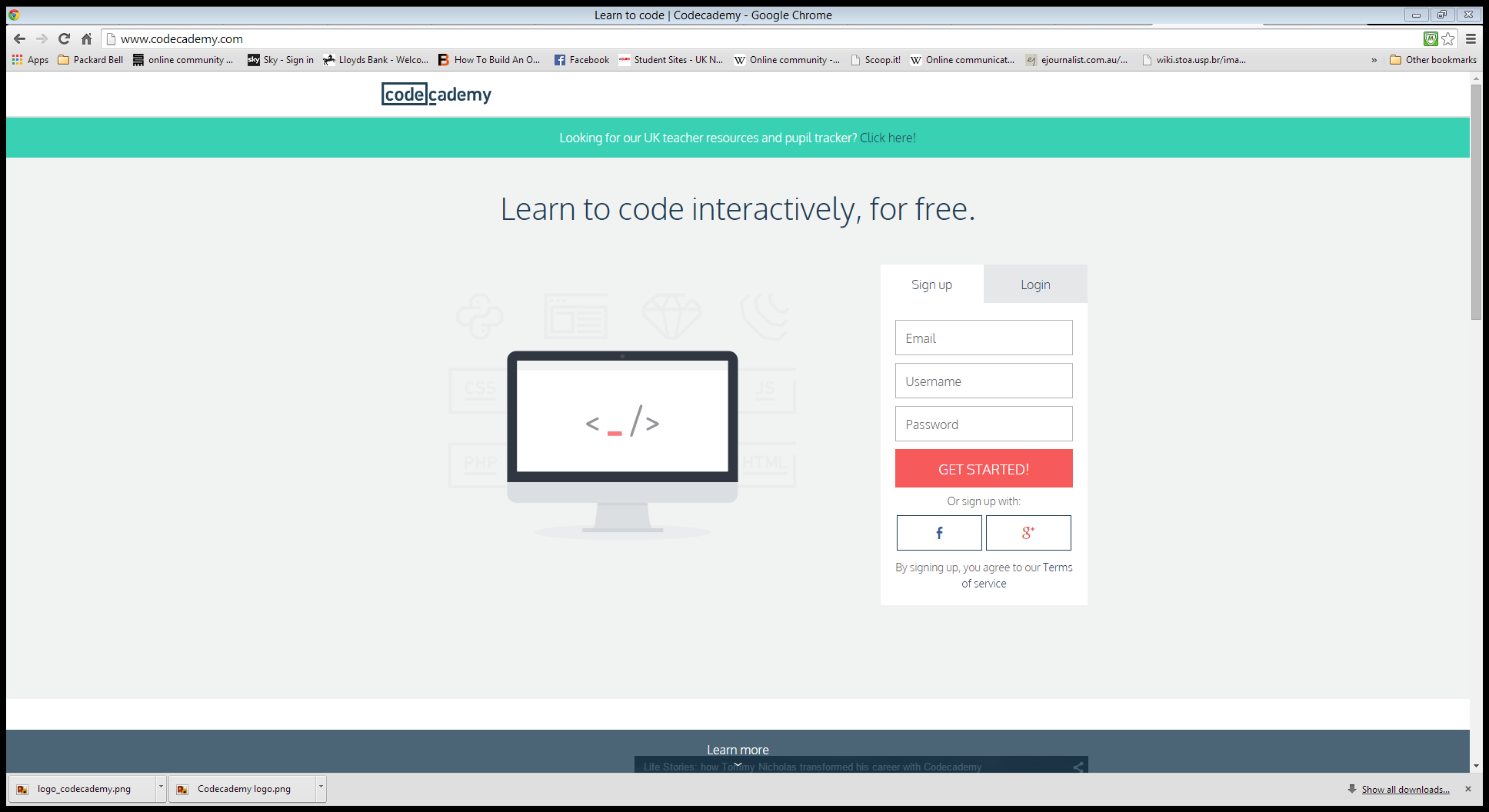The width and height of the screenshot is (1489, 812).
Task: Go back with the browser back arrow
Action: [x=20, y=38]
